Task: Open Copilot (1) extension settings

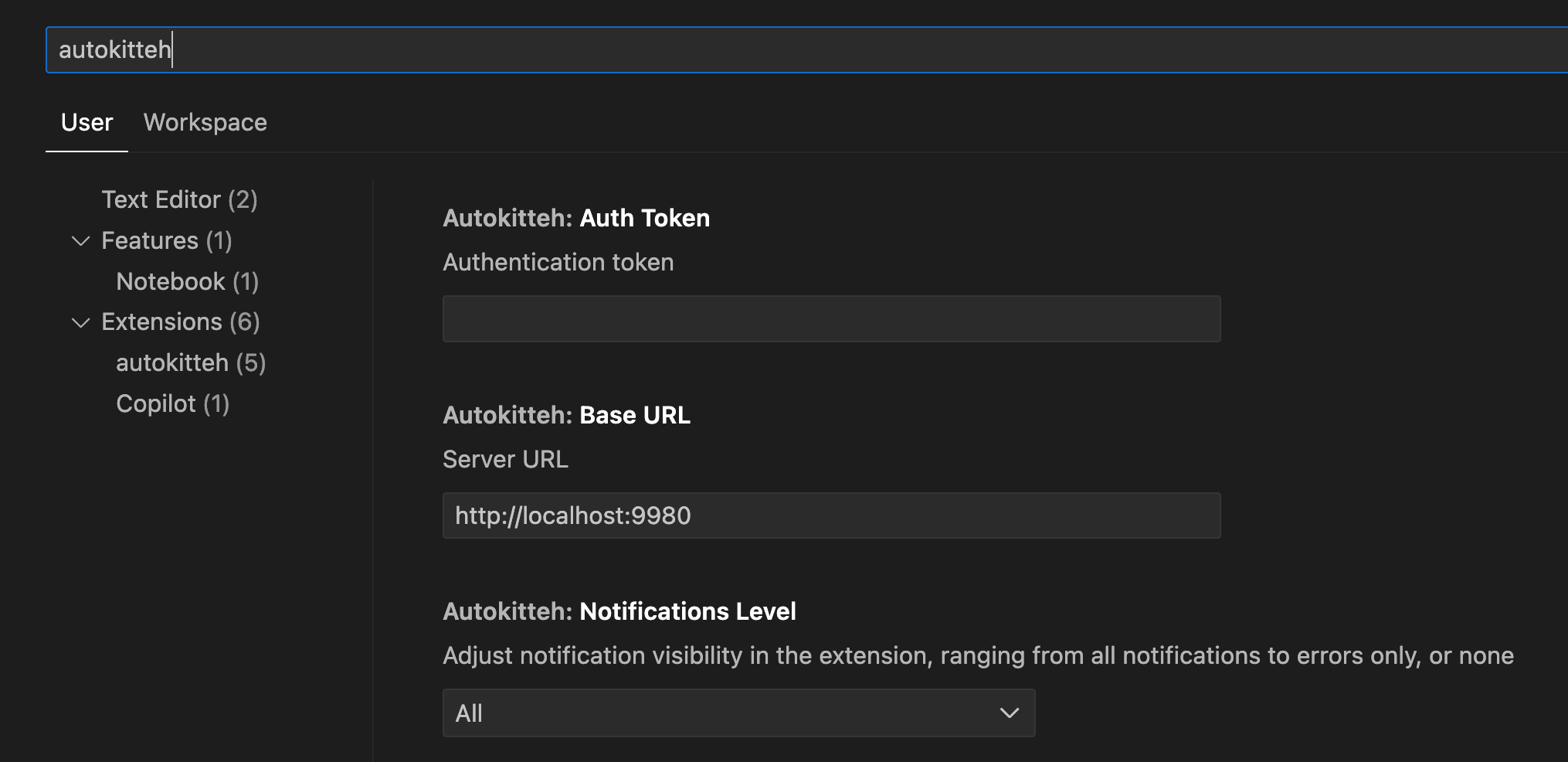Action: [173, 404]
